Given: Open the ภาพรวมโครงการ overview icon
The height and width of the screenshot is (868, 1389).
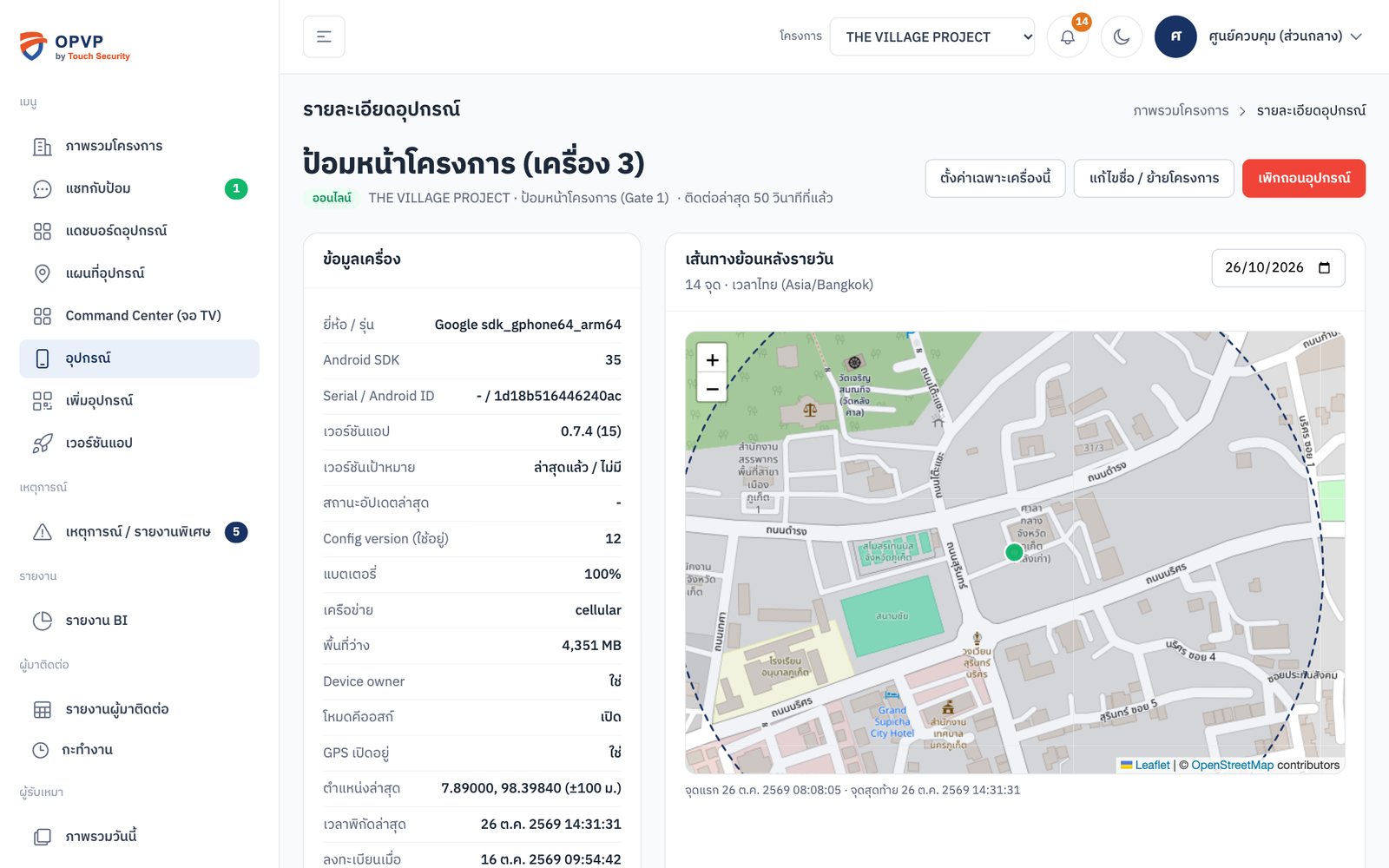Looking at the screenshot, I should 42,147.
